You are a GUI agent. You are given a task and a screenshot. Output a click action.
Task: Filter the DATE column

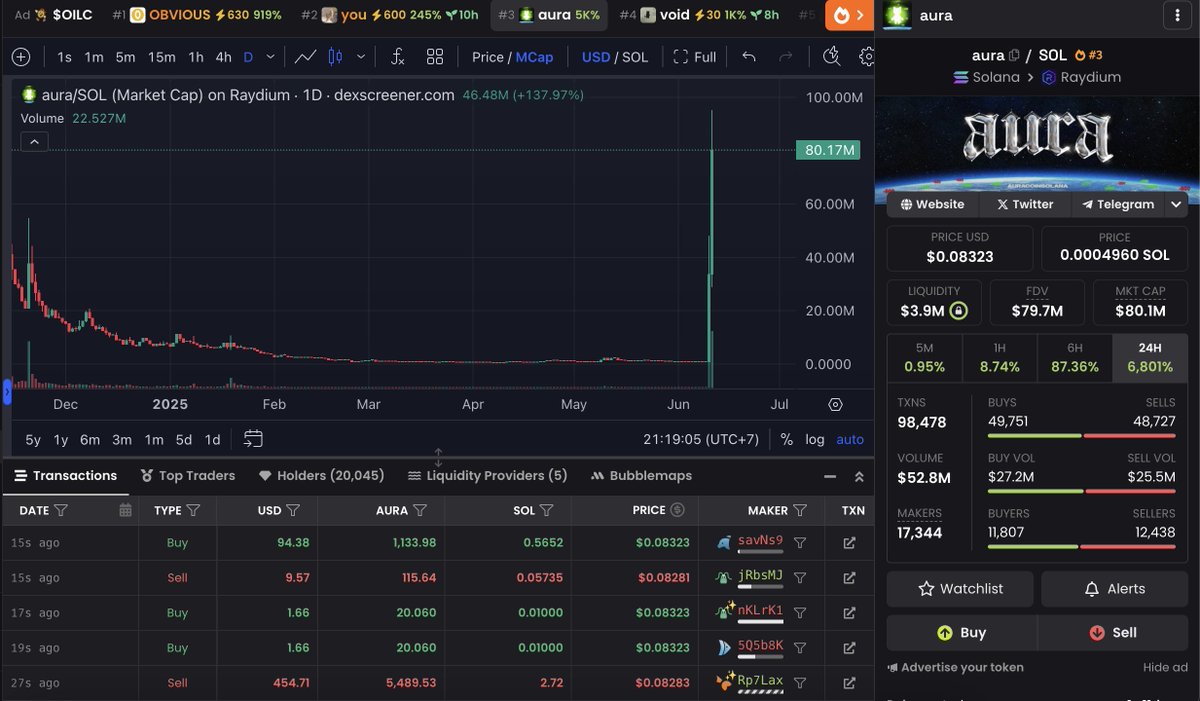(x=61, y=510)
